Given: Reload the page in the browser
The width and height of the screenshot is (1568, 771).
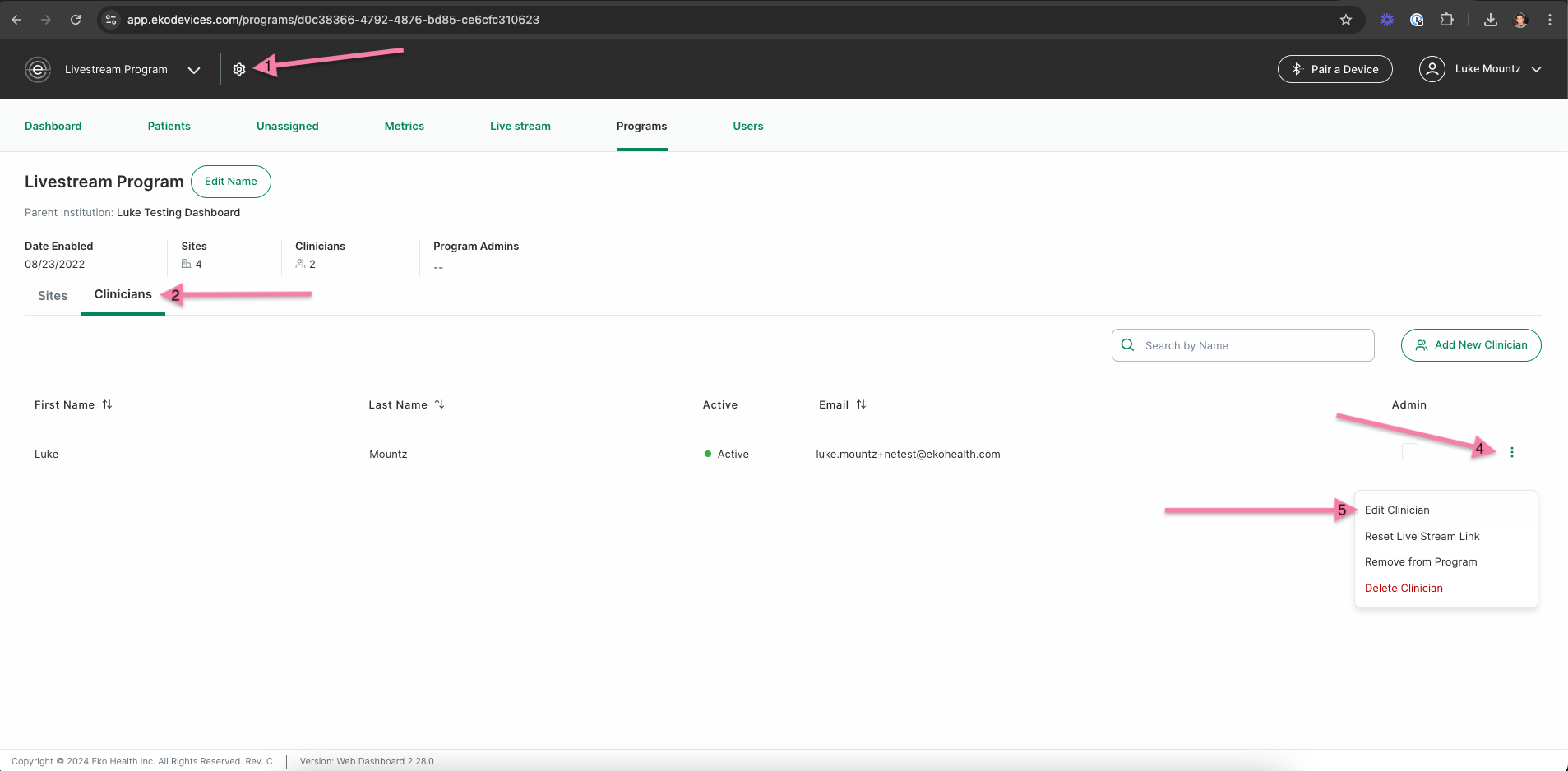Looking at the screenshot, I should click(x=76, y=20).
